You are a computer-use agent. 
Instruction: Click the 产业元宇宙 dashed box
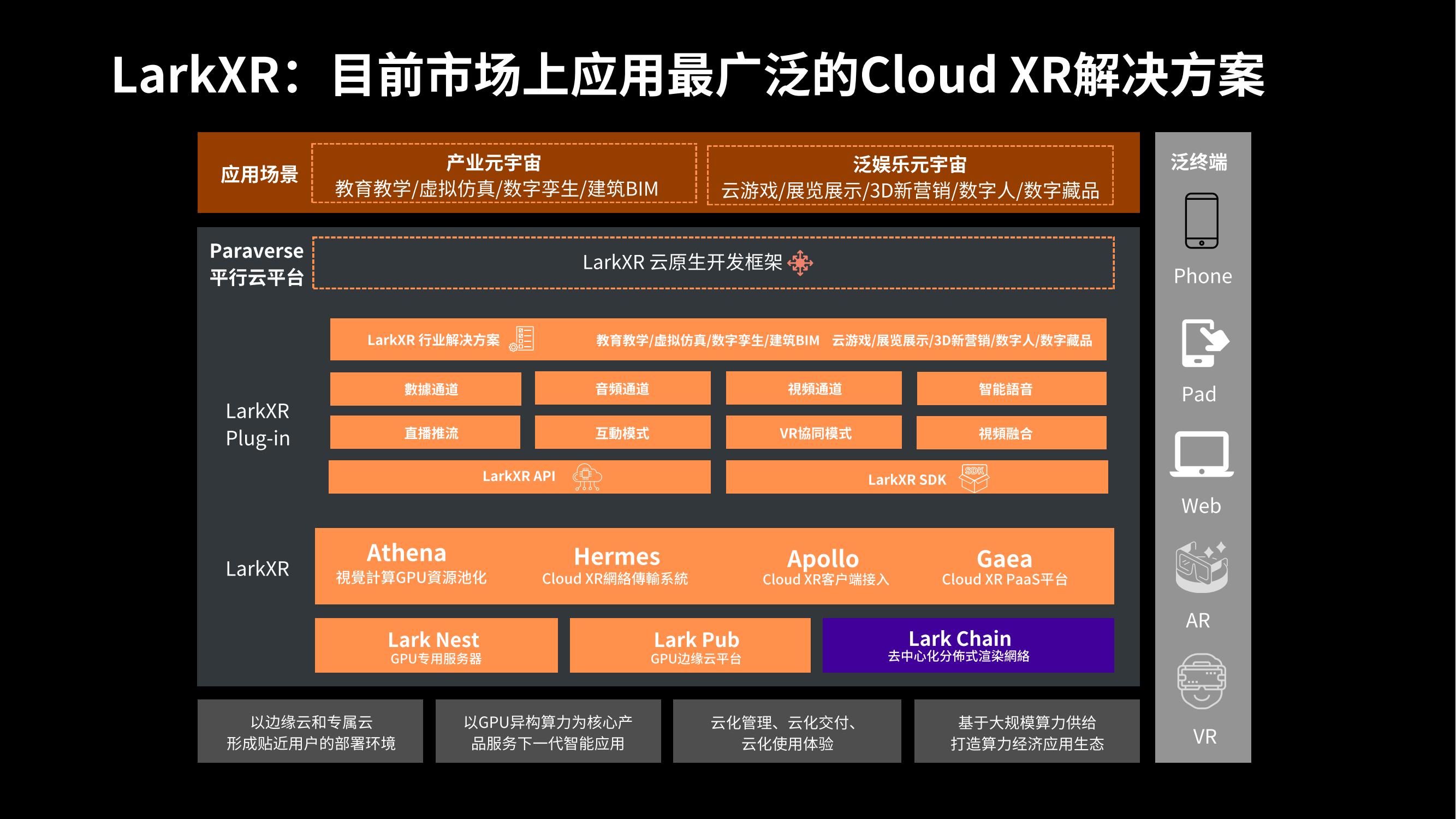point(503,174)
